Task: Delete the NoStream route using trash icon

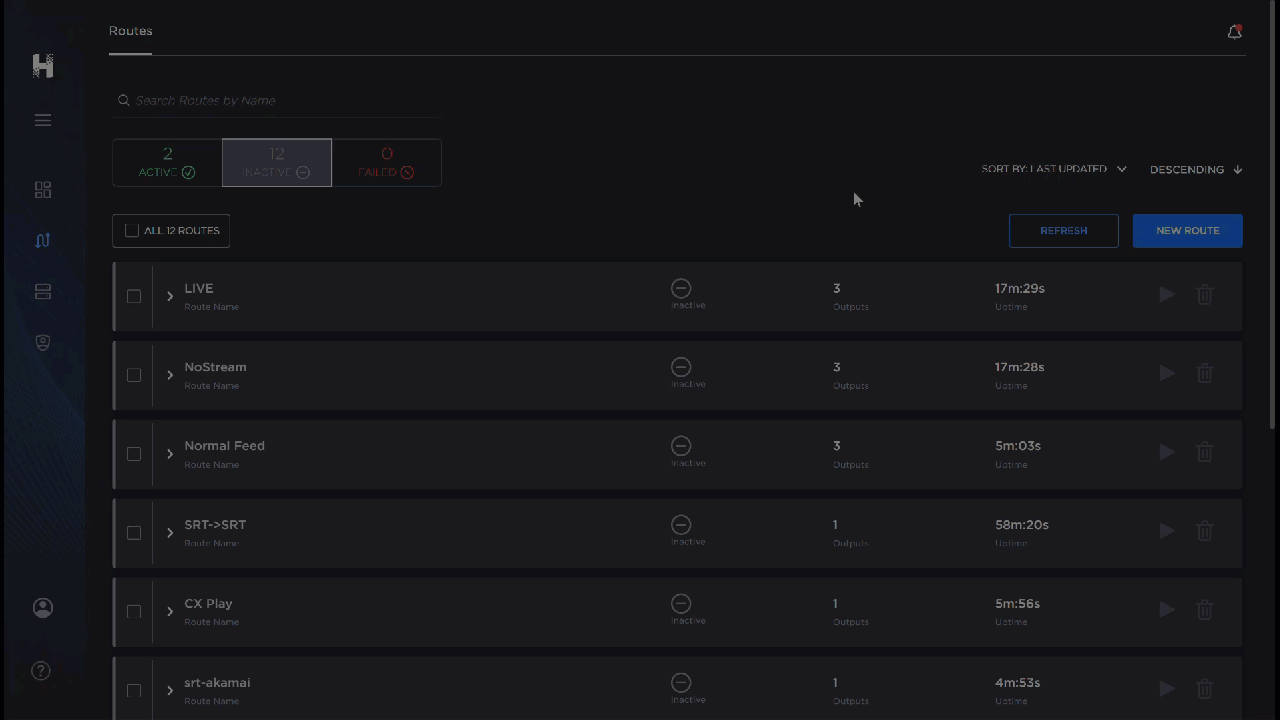Action: tap(1205, 374)
